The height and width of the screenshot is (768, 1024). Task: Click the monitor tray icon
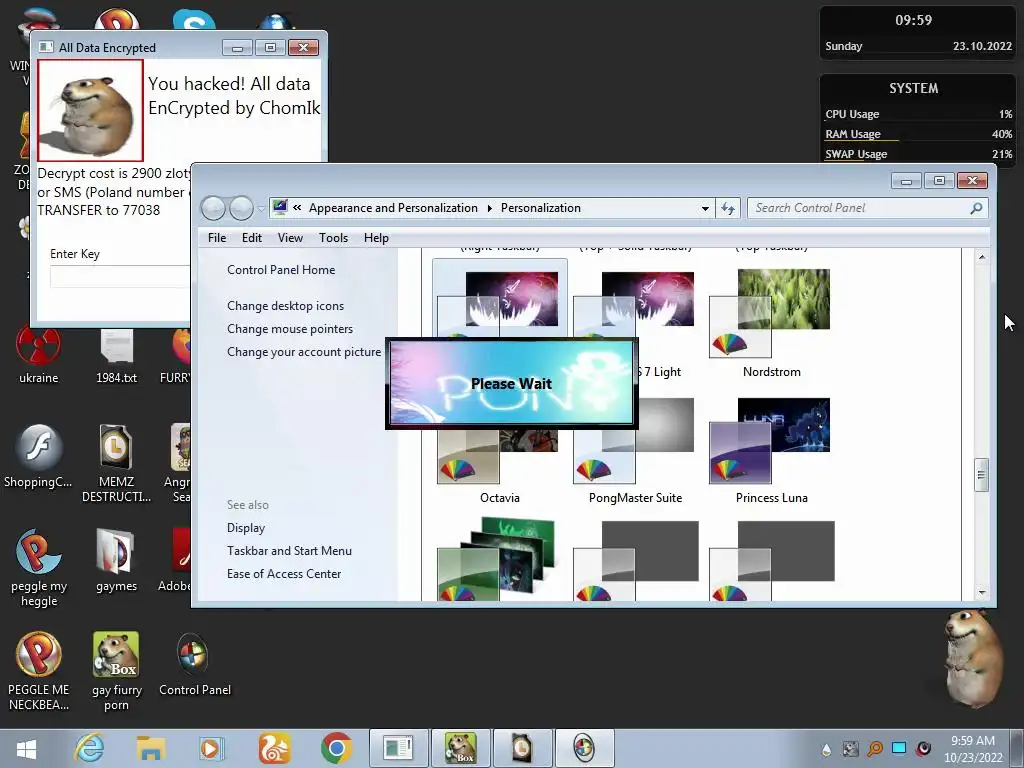pyautogui.click(x=899, y=748)
